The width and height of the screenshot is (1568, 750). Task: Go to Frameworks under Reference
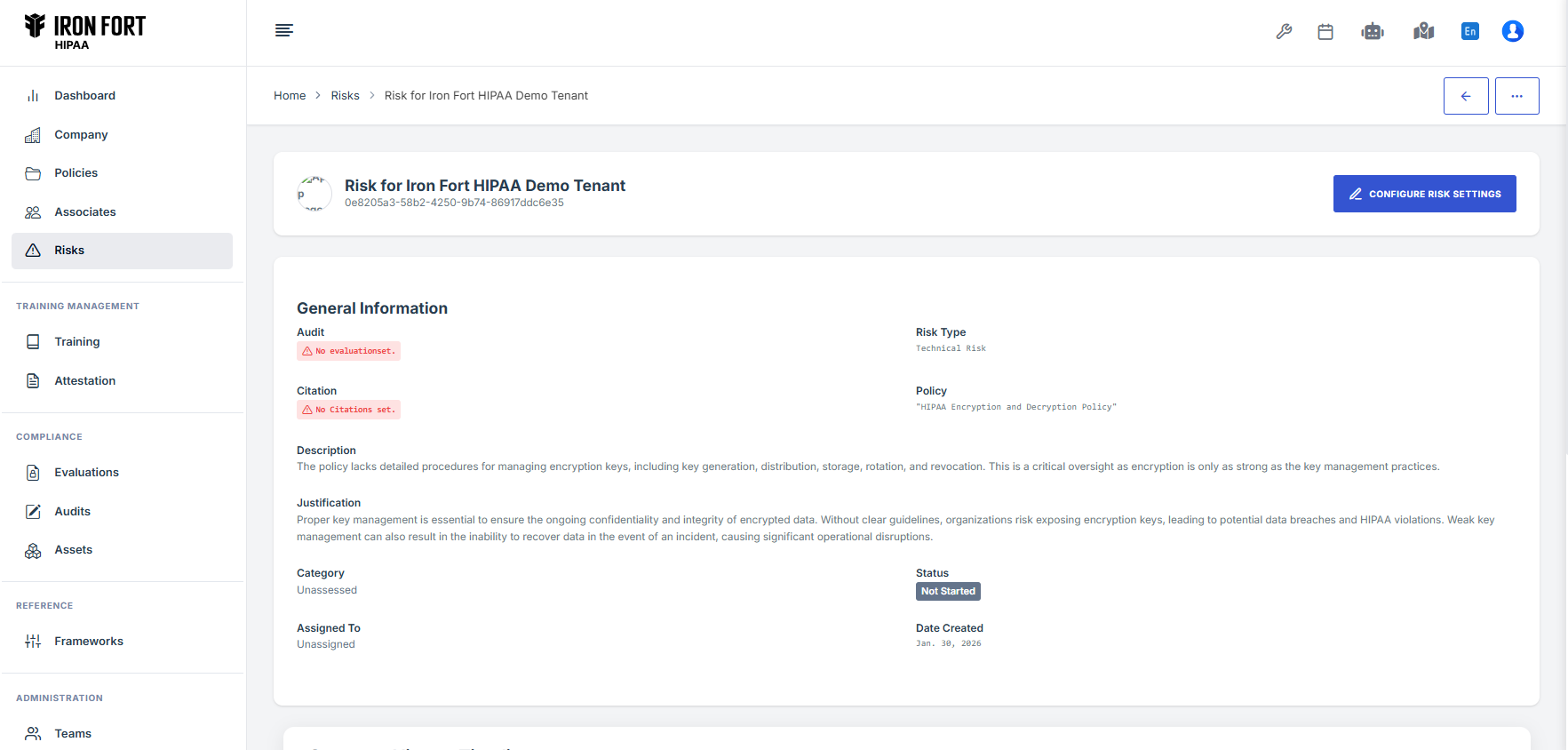coord(89,642)
